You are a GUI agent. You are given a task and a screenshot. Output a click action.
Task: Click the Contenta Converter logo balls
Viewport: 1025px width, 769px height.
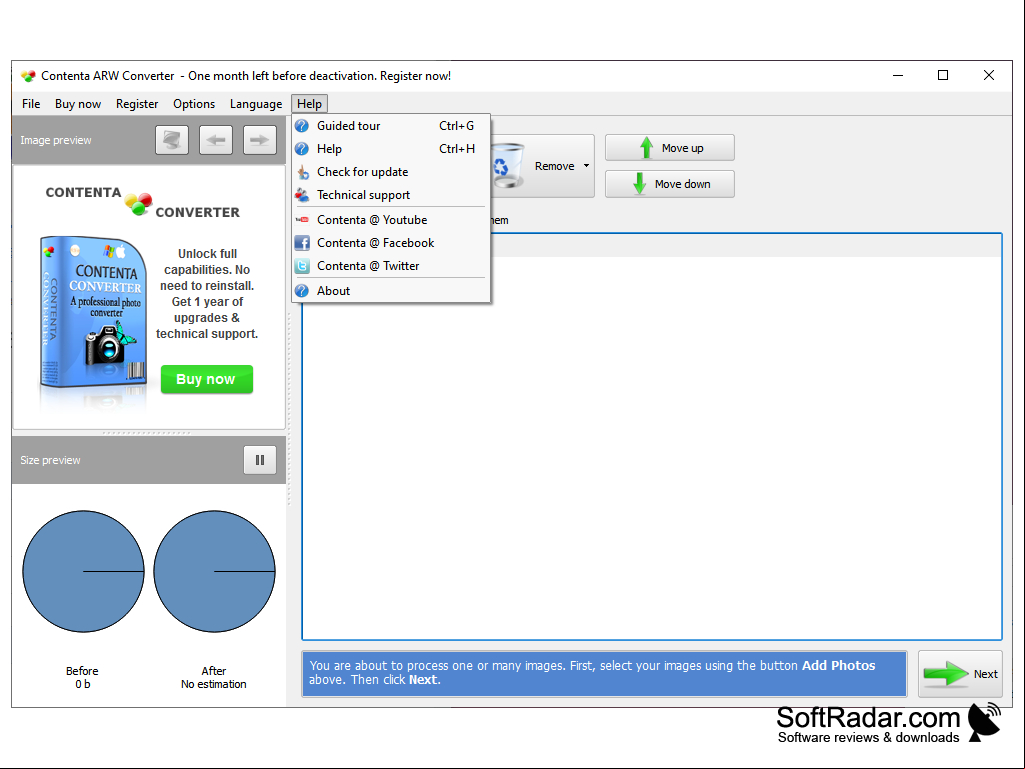point(139,203)
